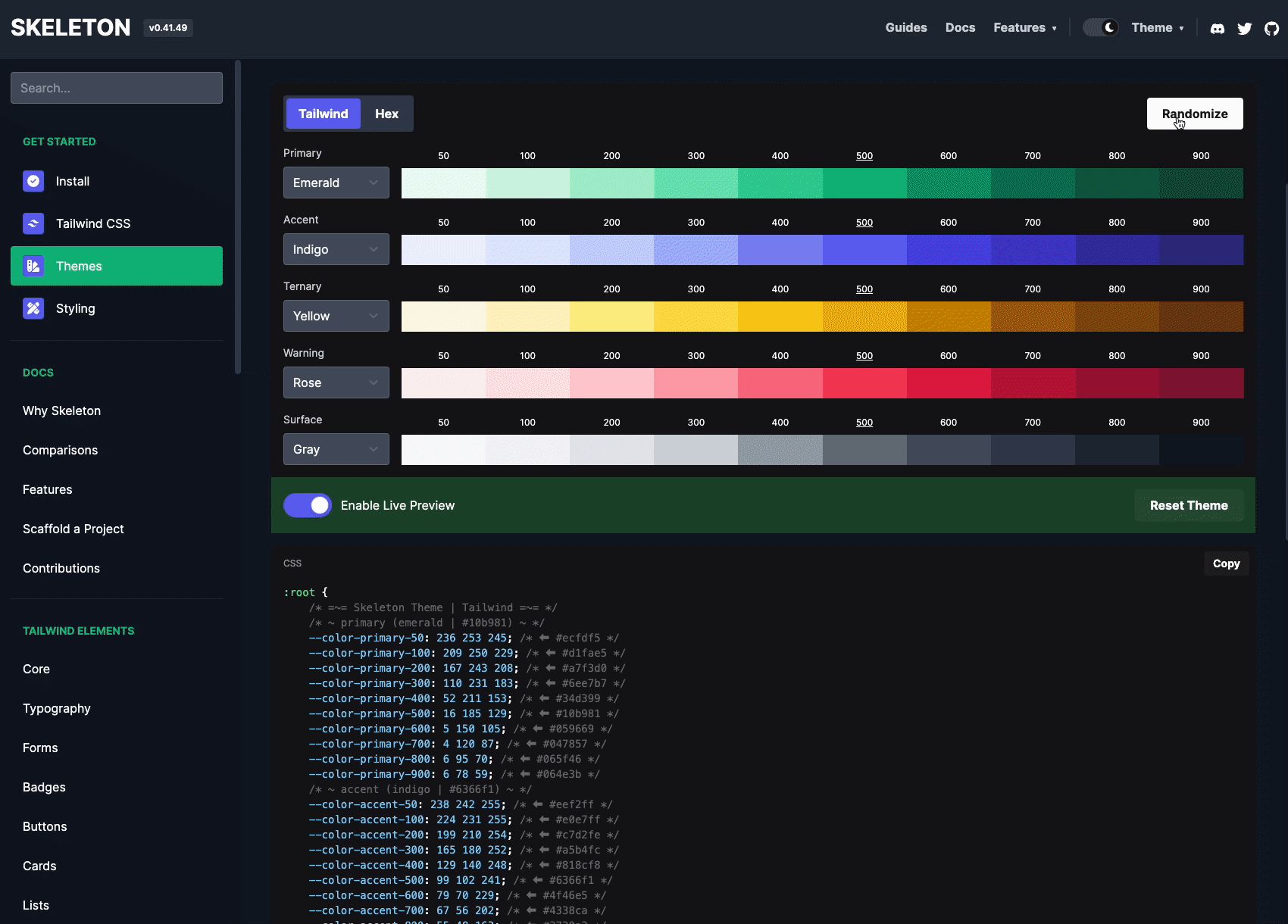This screenshot has height=924, width=1288.
Task: Pick the Warning rose 50 swatch
Action: tap(443, 383)
